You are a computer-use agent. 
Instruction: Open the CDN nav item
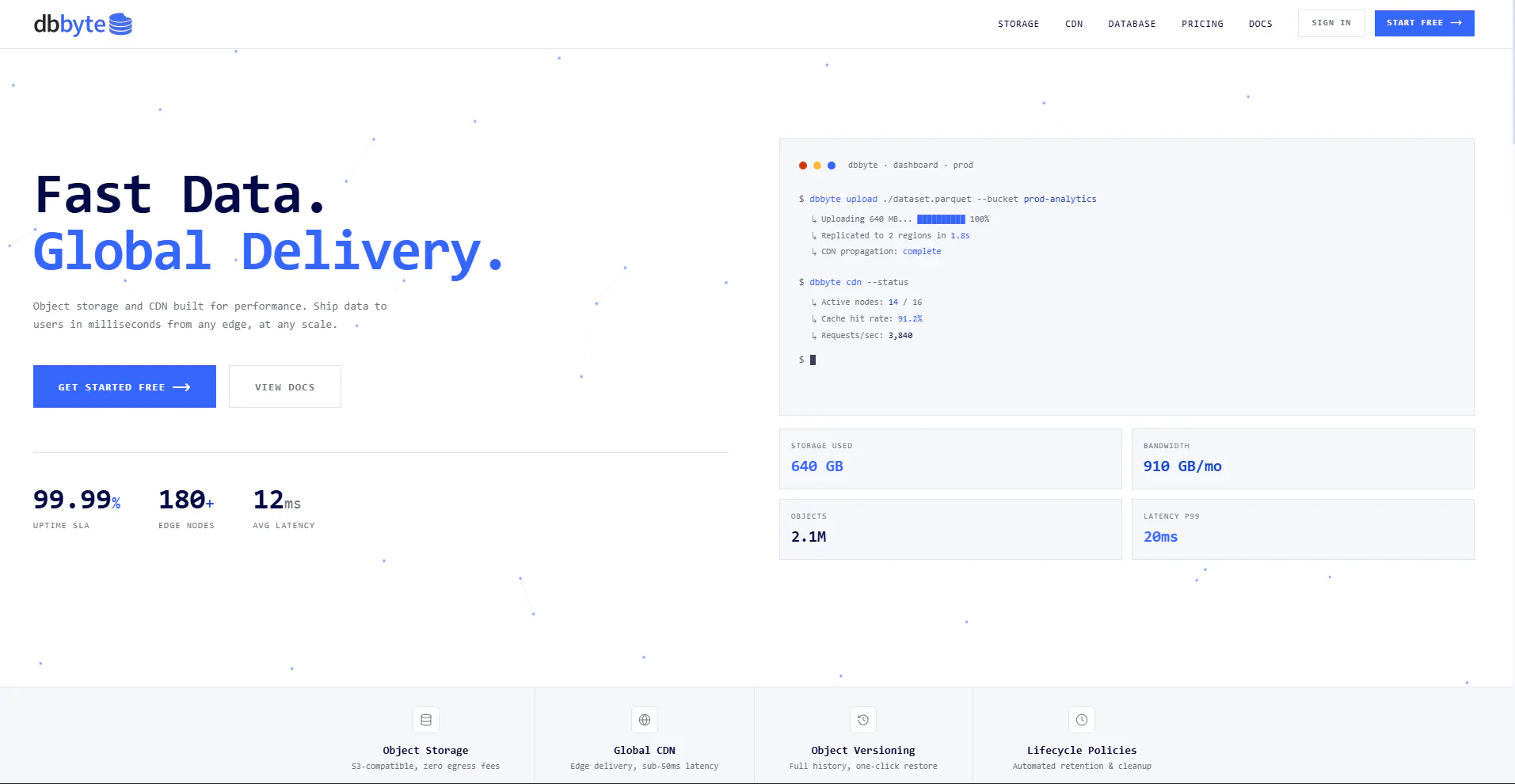(1074, 24)
